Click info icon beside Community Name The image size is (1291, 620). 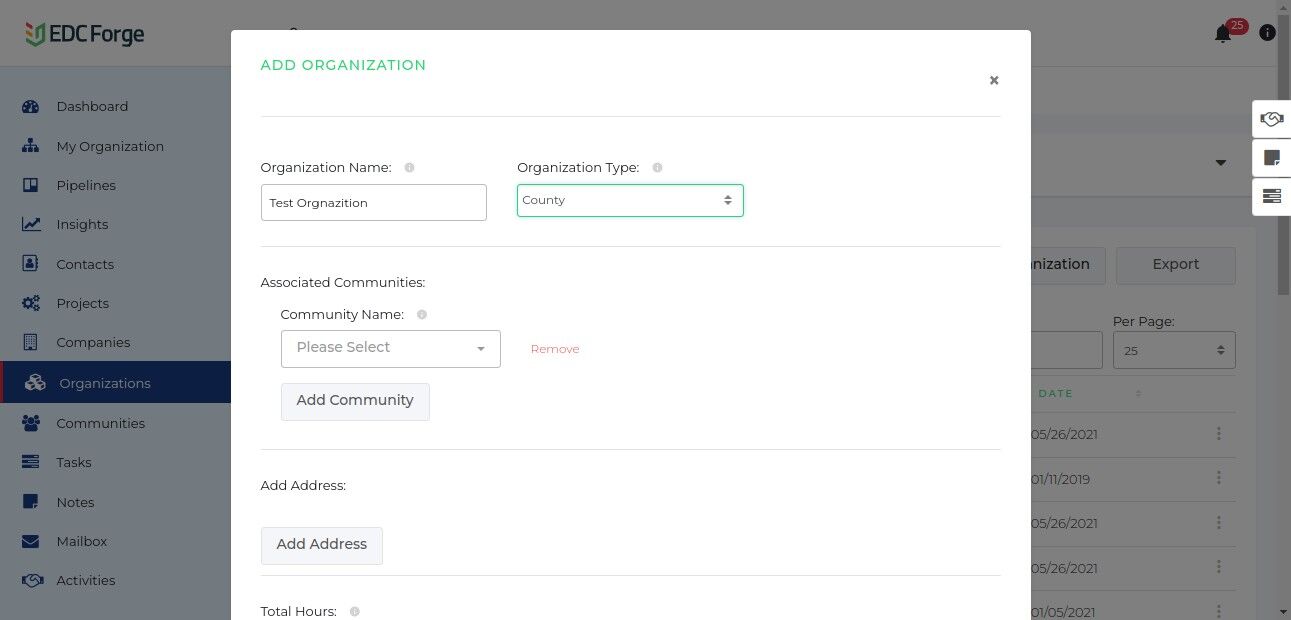[421, 315]
